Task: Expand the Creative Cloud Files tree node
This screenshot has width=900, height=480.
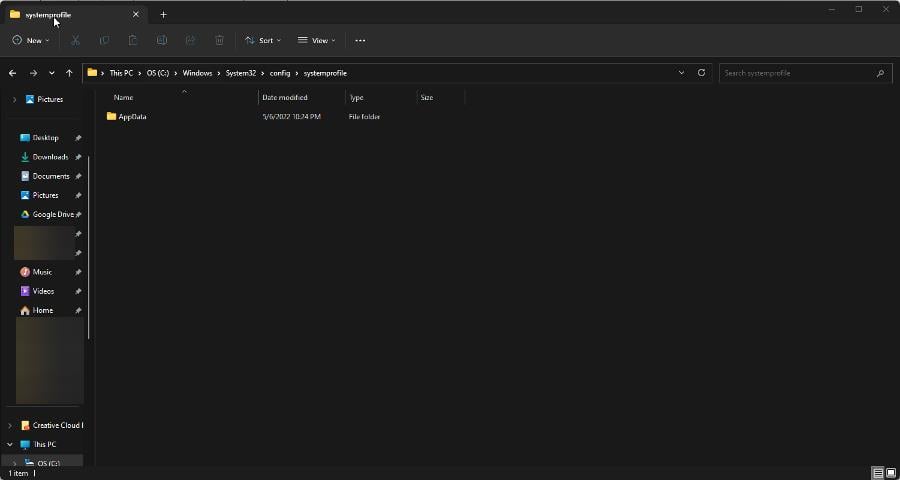Action: [10, 425]
